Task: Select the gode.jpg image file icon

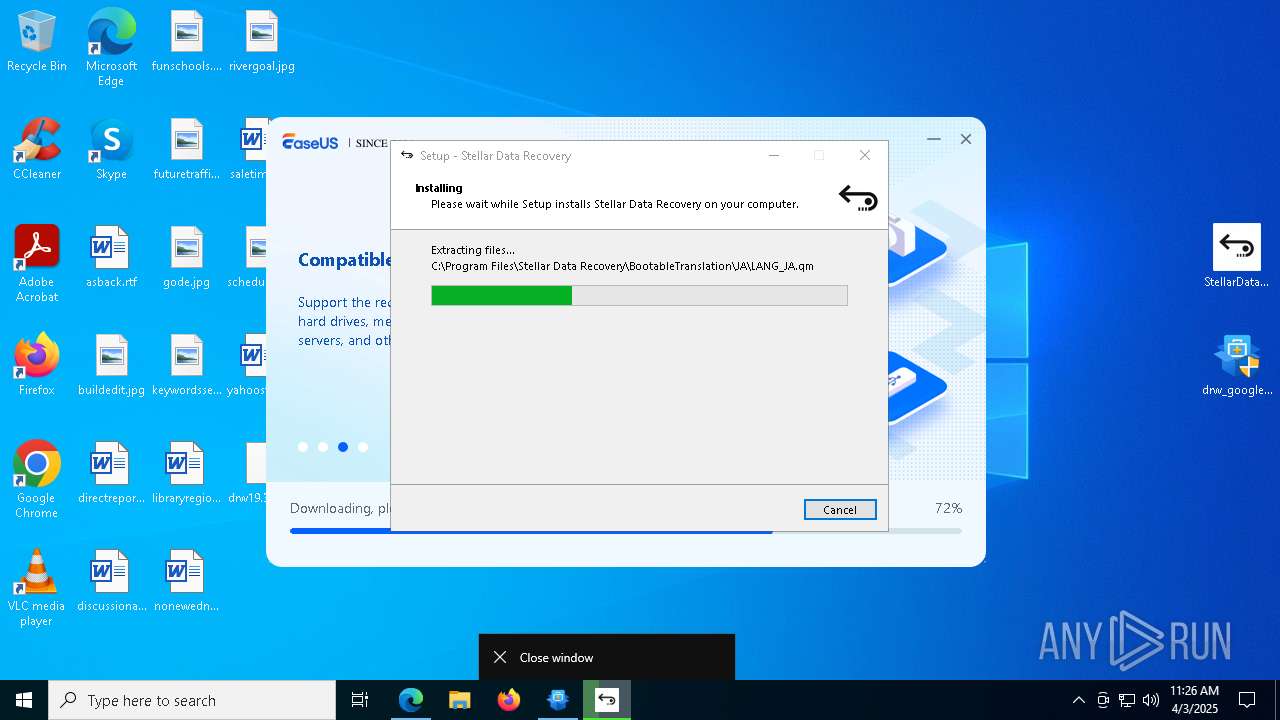Action: pyautogui.click(x=186, y=258)
